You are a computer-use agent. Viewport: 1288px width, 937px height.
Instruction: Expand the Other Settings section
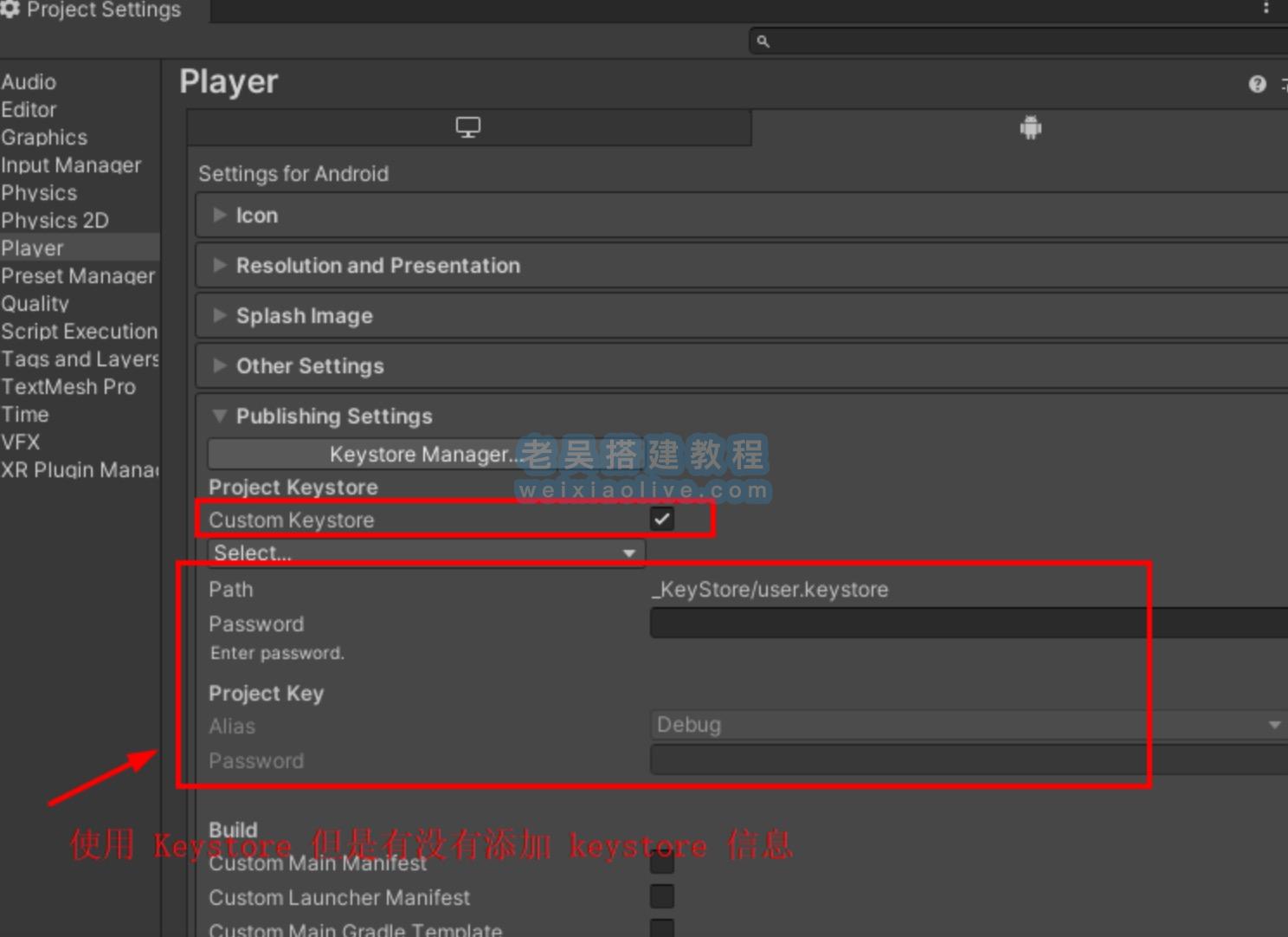[220, 365]
